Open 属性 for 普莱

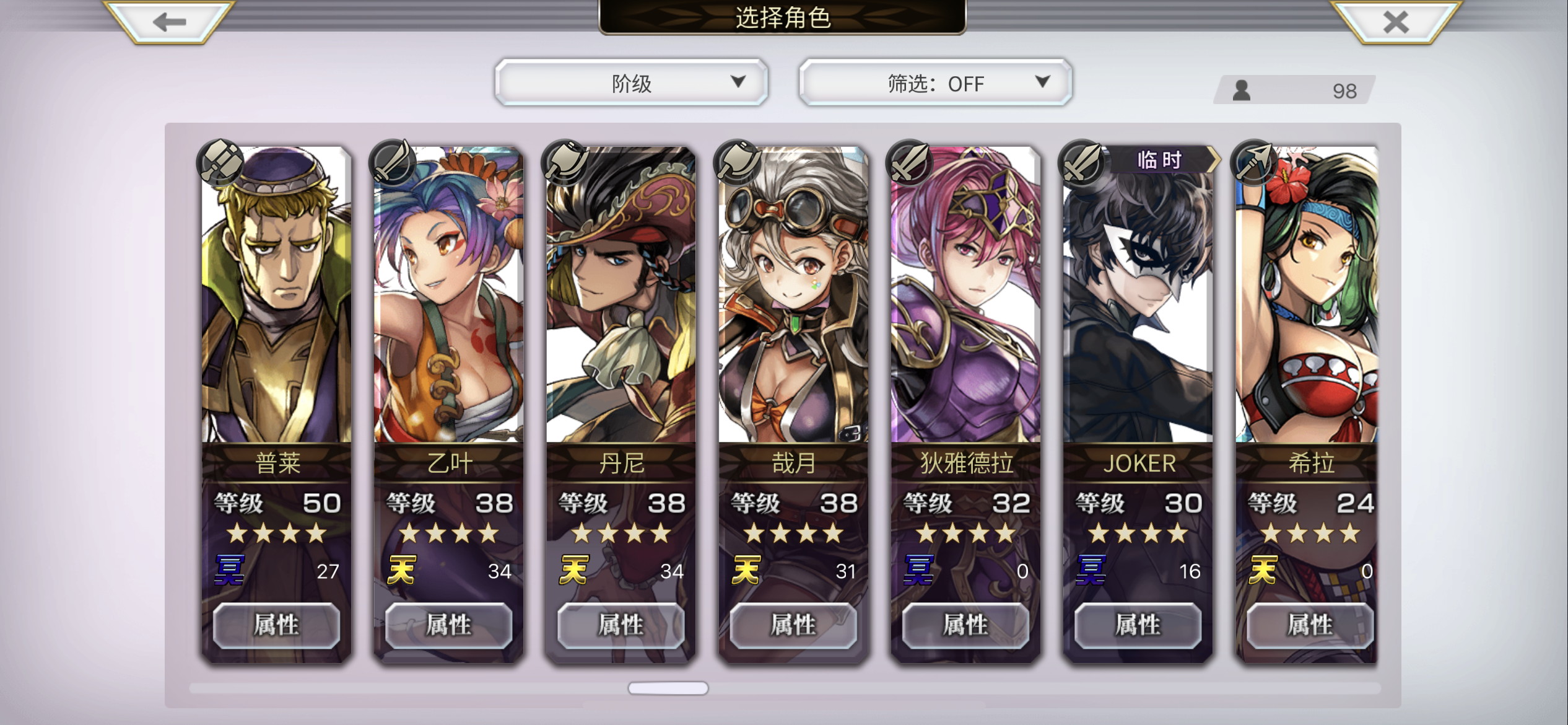pyautogui.click(x=276, y=625)
